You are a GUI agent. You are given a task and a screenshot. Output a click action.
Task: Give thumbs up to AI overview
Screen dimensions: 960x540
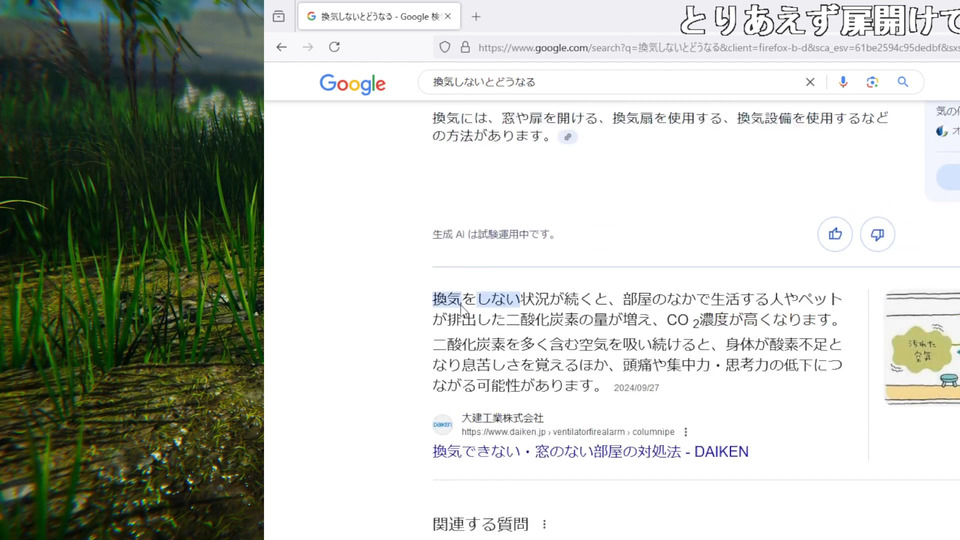pos(835,234)
